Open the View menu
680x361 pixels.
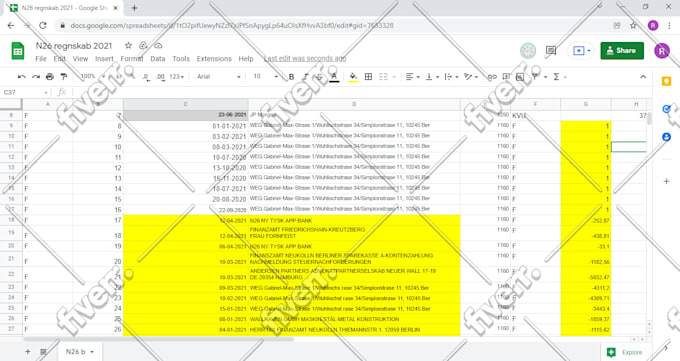(x=80, y=59)
